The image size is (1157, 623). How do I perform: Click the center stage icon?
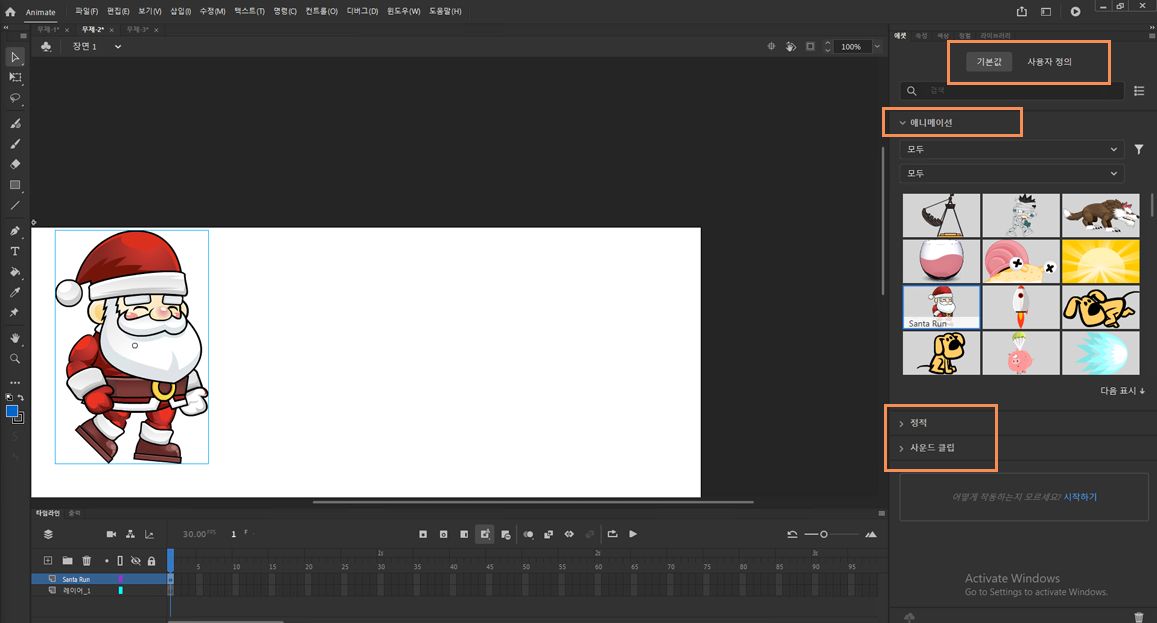pos(771,46)
